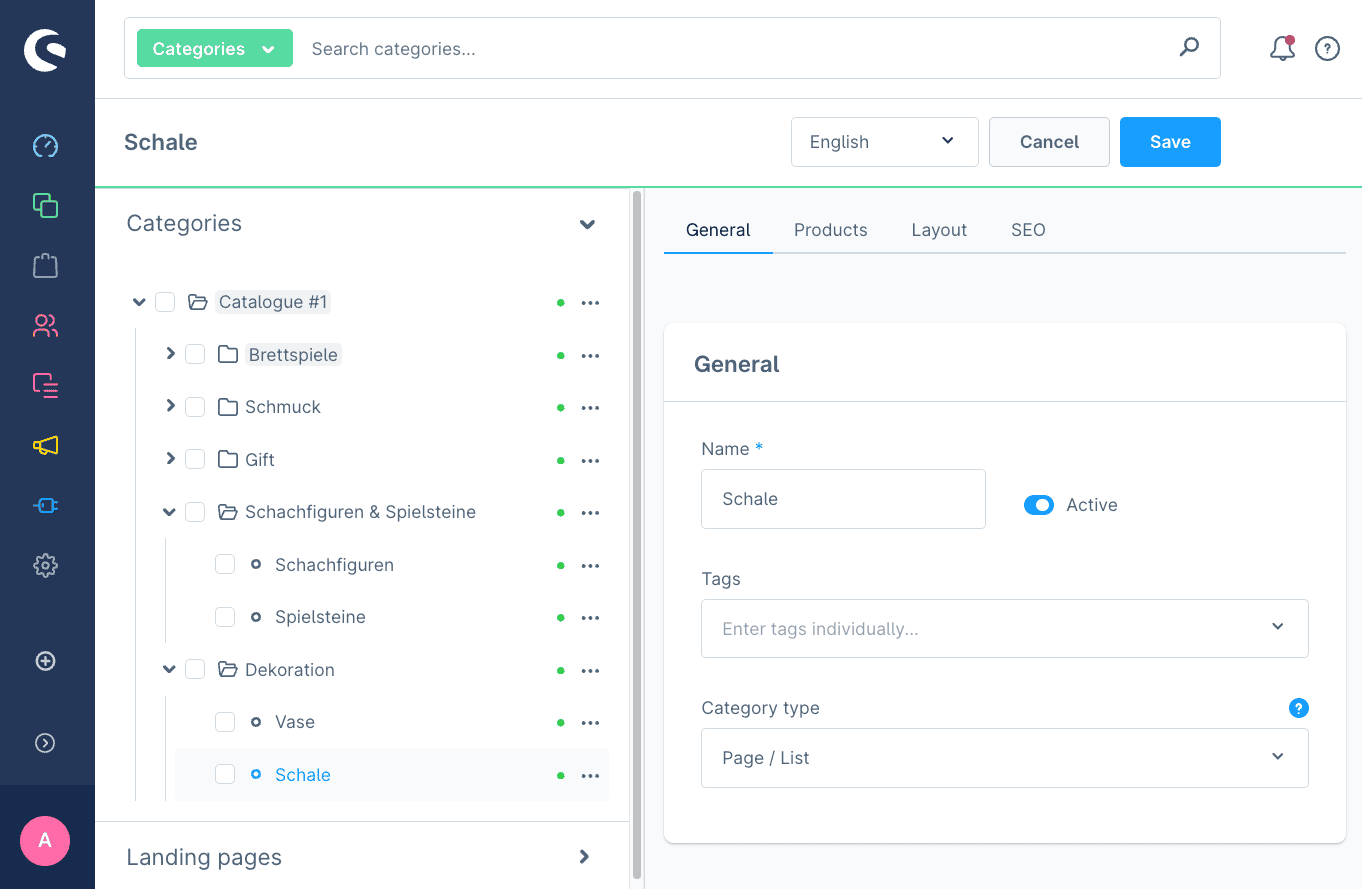Image resolution: width=1362 pixels, height=889 pixels.
Task: Click the plus circle icon in sidebar
Action: [45, 661]
